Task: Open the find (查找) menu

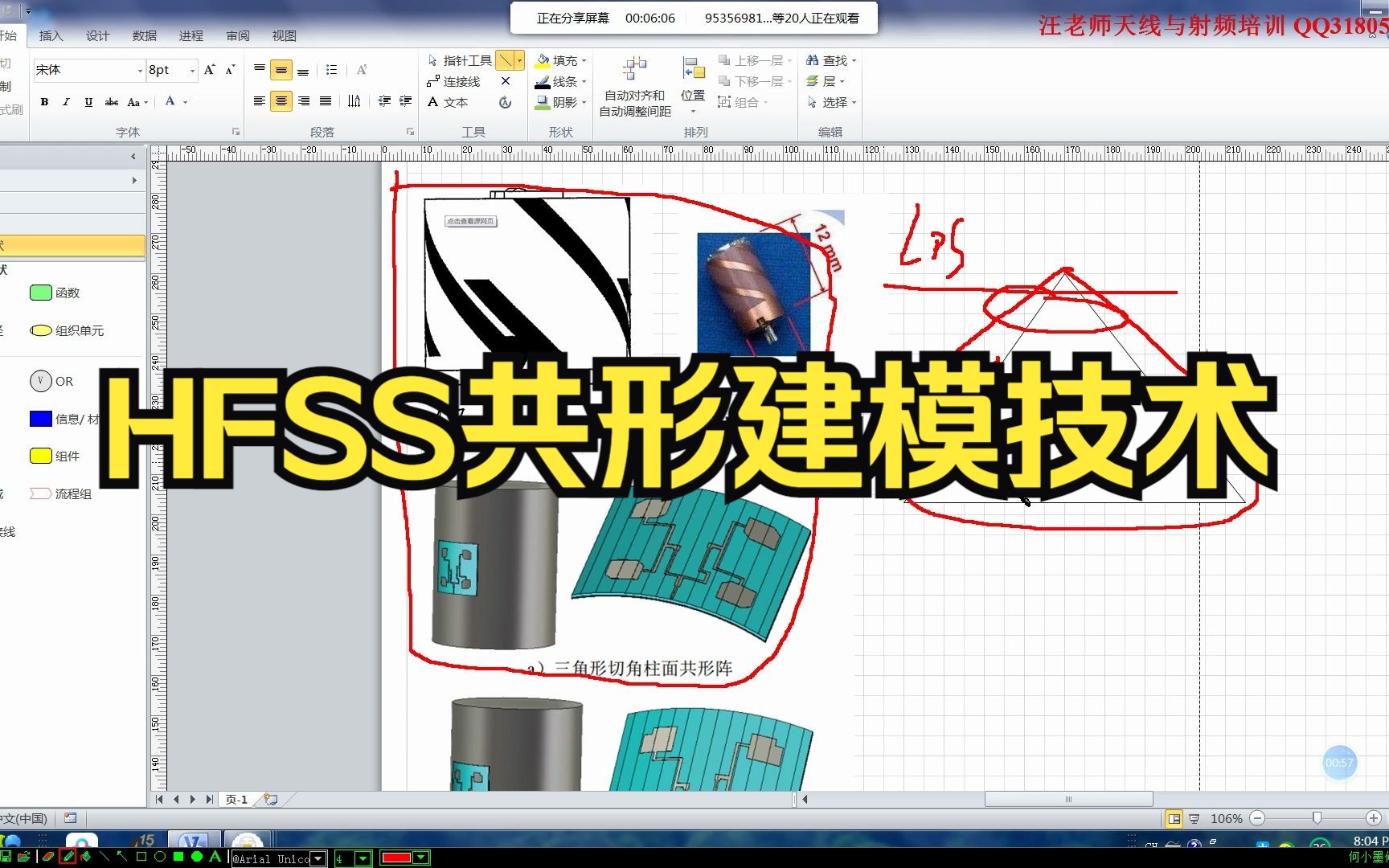Action: [831, 60]
